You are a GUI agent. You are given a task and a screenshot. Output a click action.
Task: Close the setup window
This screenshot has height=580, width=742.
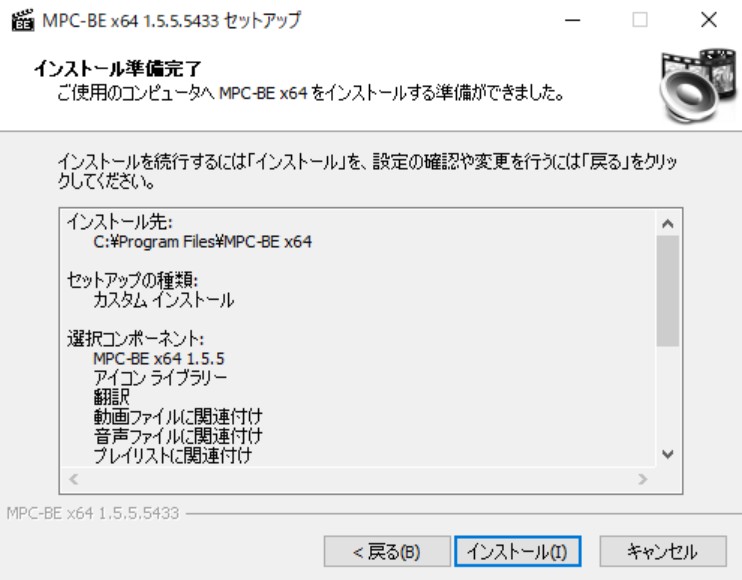709,20
